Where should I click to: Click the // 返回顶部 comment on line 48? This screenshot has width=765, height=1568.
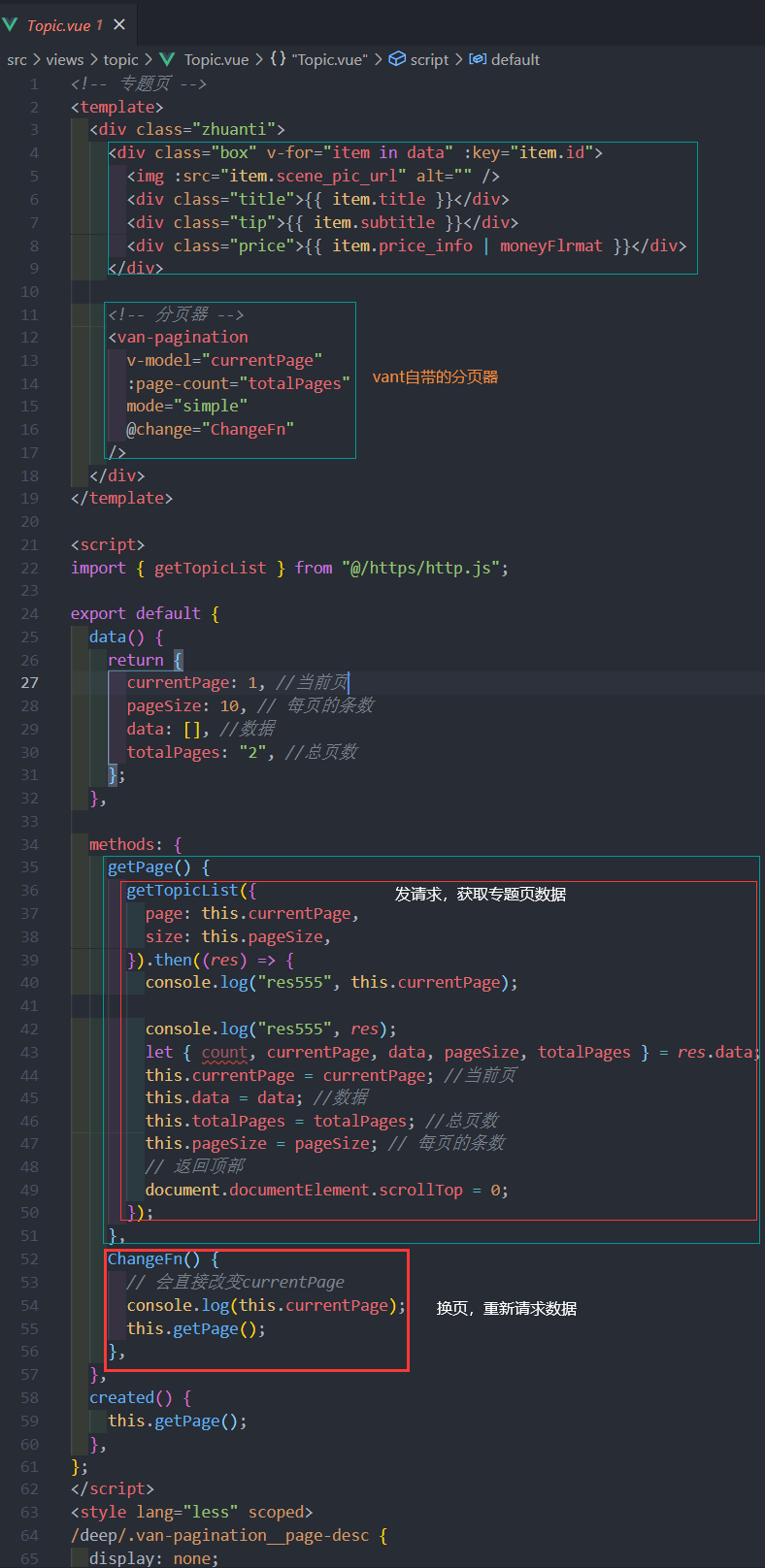[194, 1167]
